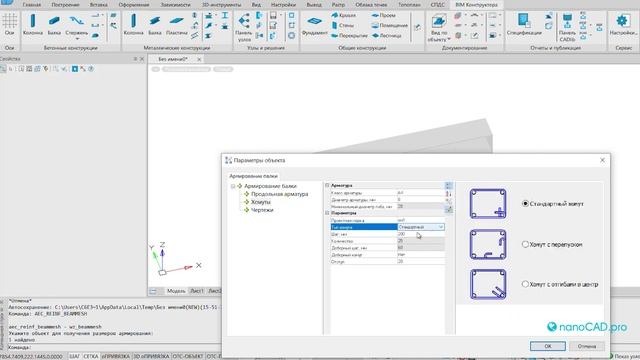The width and height of the screenshot is (640, 360).
Task: Click the Диаметр арматуры value field
Action: tap(420, 200)
